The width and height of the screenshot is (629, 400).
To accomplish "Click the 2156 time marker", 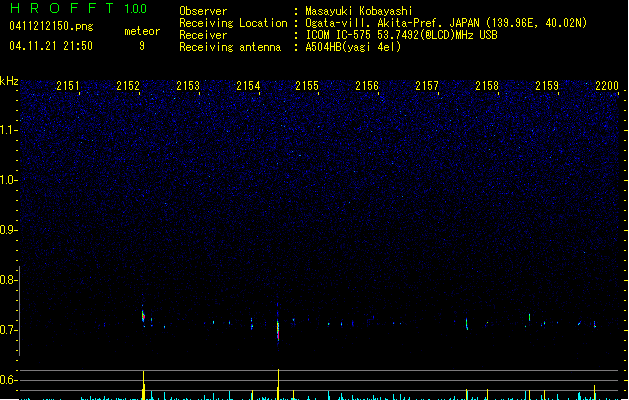I will tap(367, 86).
